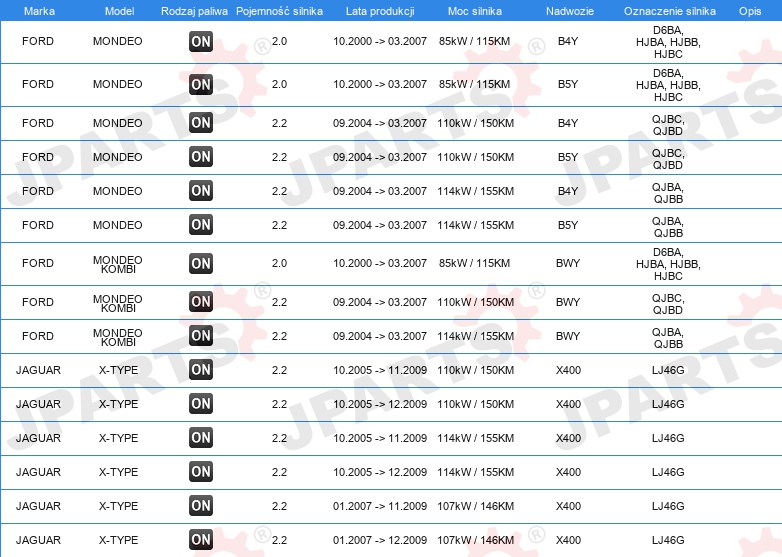This screenshot has width=782, height=557.
Task: Select LJ46G cell in 107kW 01.2007 -> 11.2009 row
Action: point(668,506)
